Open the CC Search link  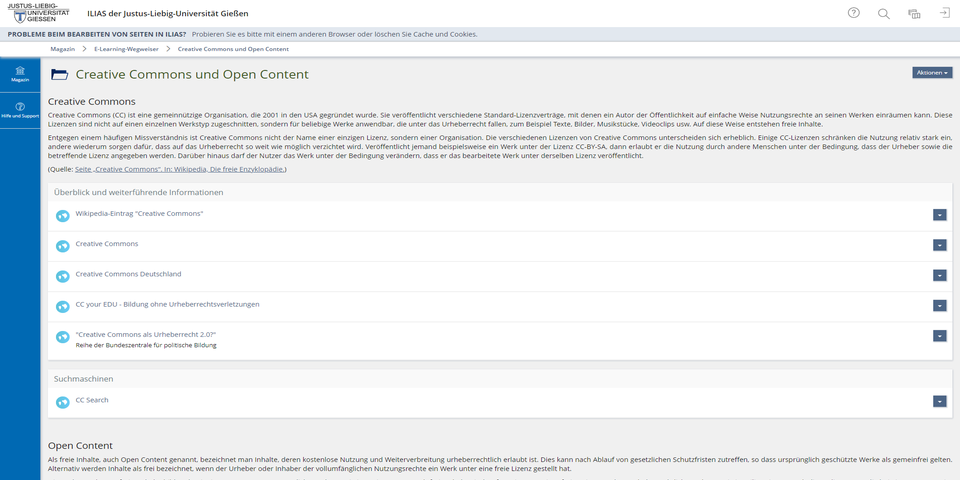pos(92,400)
